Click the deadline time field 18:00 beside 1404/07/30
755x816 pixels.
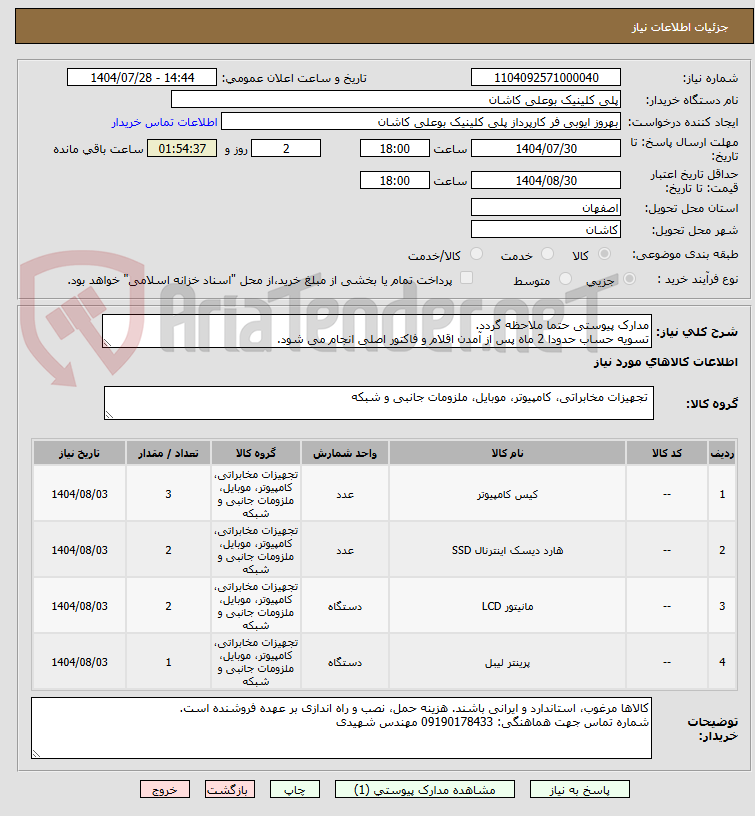click(394, 148)
